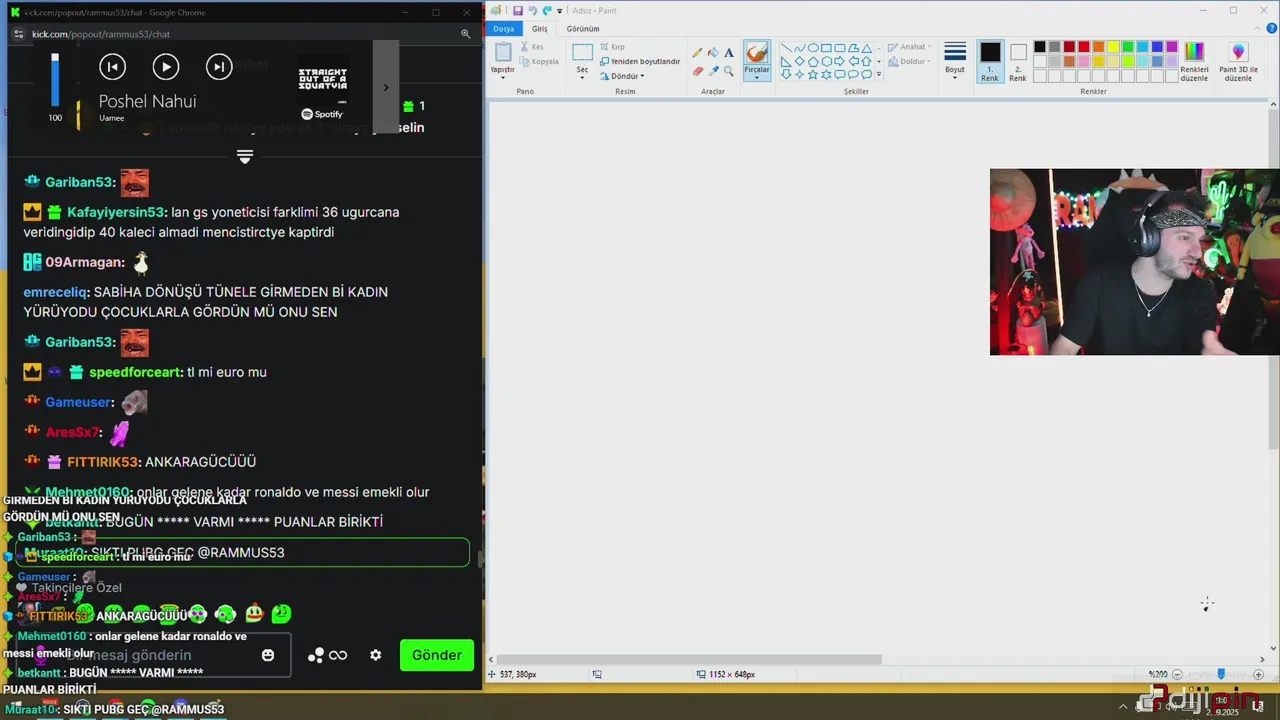
Task: Activate 2. Renk as active color
Action: point(1017,61)
